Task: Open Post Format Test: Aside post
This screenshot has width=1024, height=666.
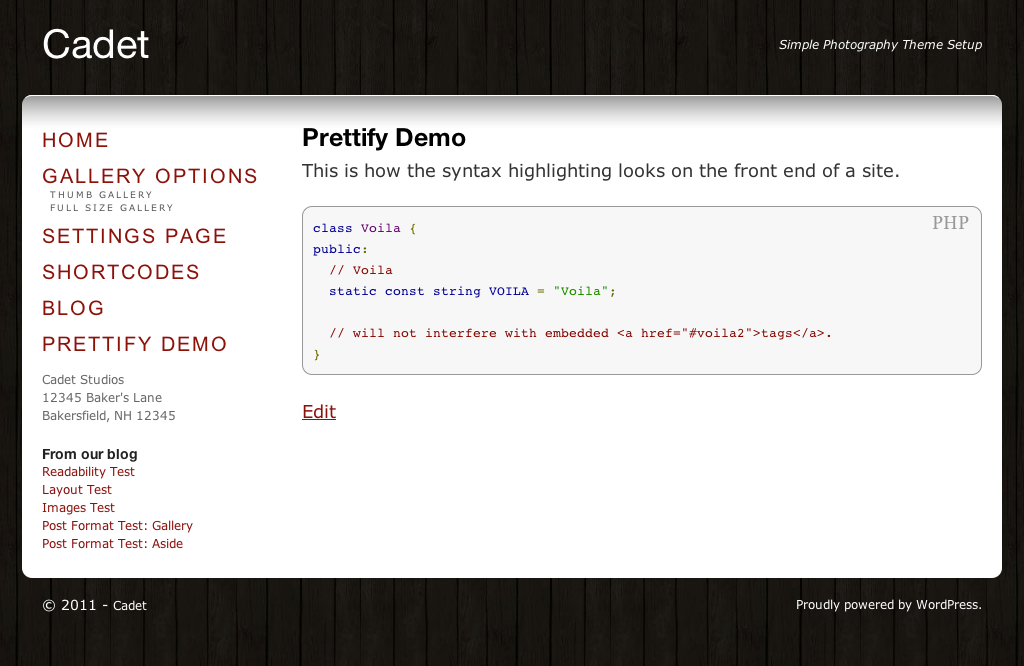Action: tap(112, 544)
